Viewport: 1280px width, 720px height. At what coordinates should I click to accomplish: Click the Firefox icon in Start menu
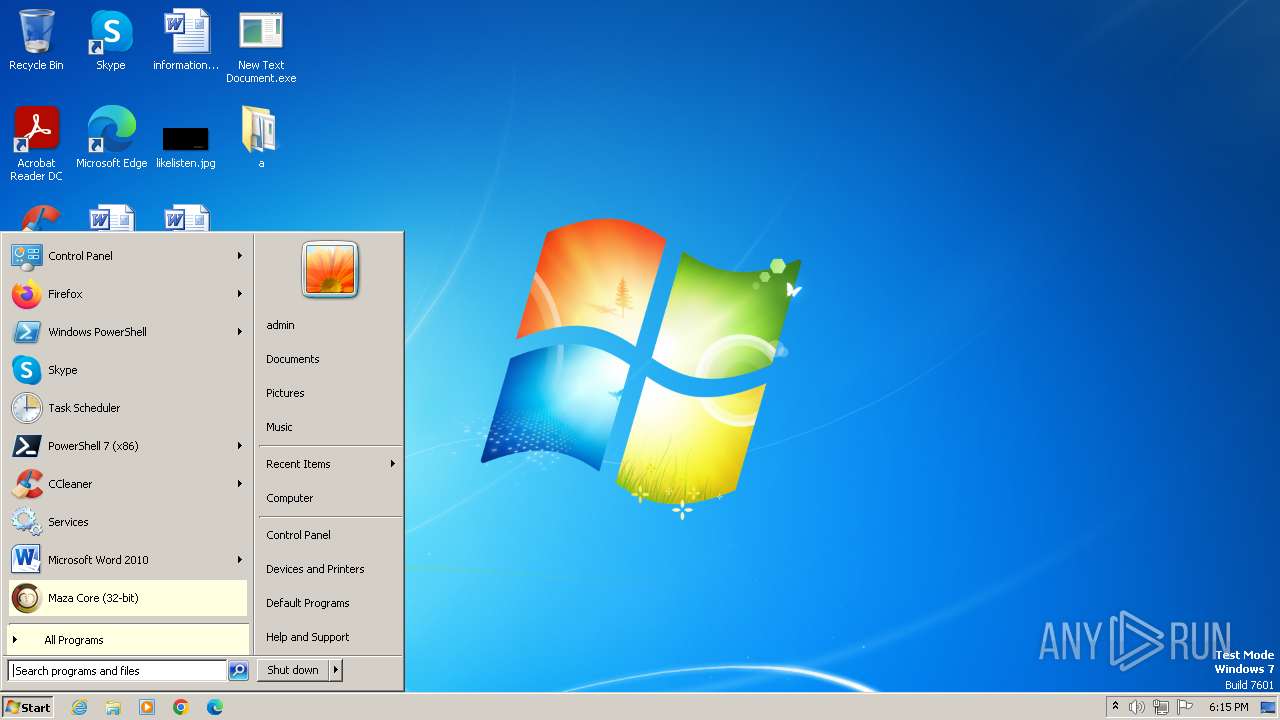point(26,294)
